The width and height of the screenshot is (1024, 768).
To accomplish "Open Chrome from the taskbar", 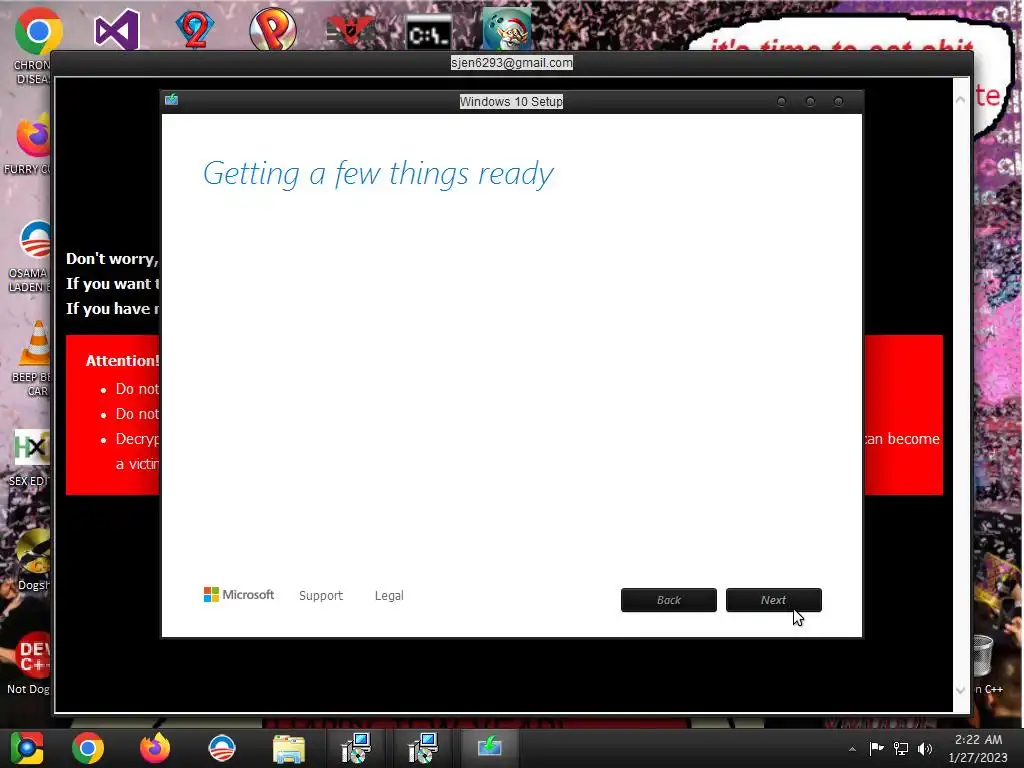I will coord(88,748).
